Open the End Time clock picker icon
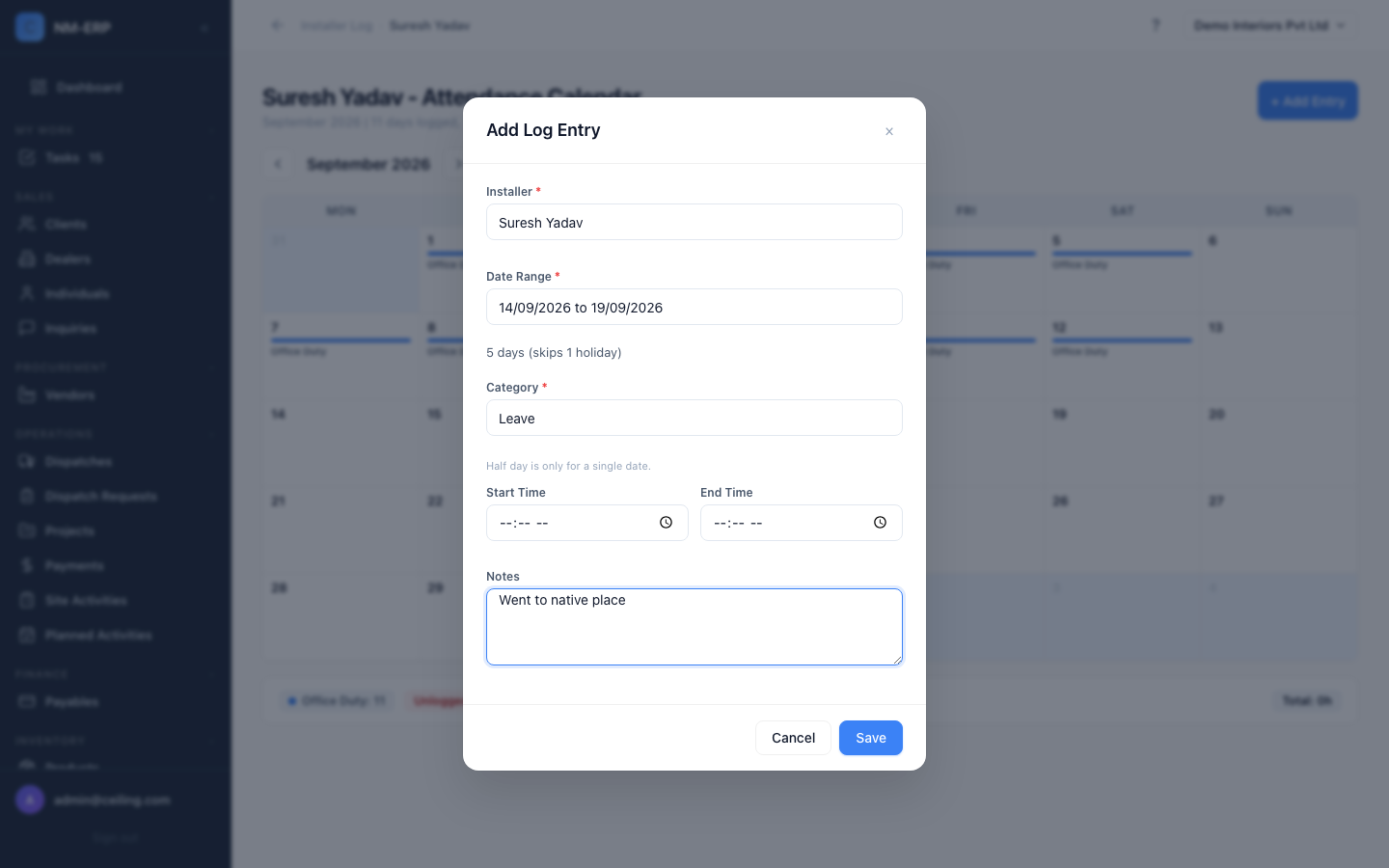 coord(880,523)
